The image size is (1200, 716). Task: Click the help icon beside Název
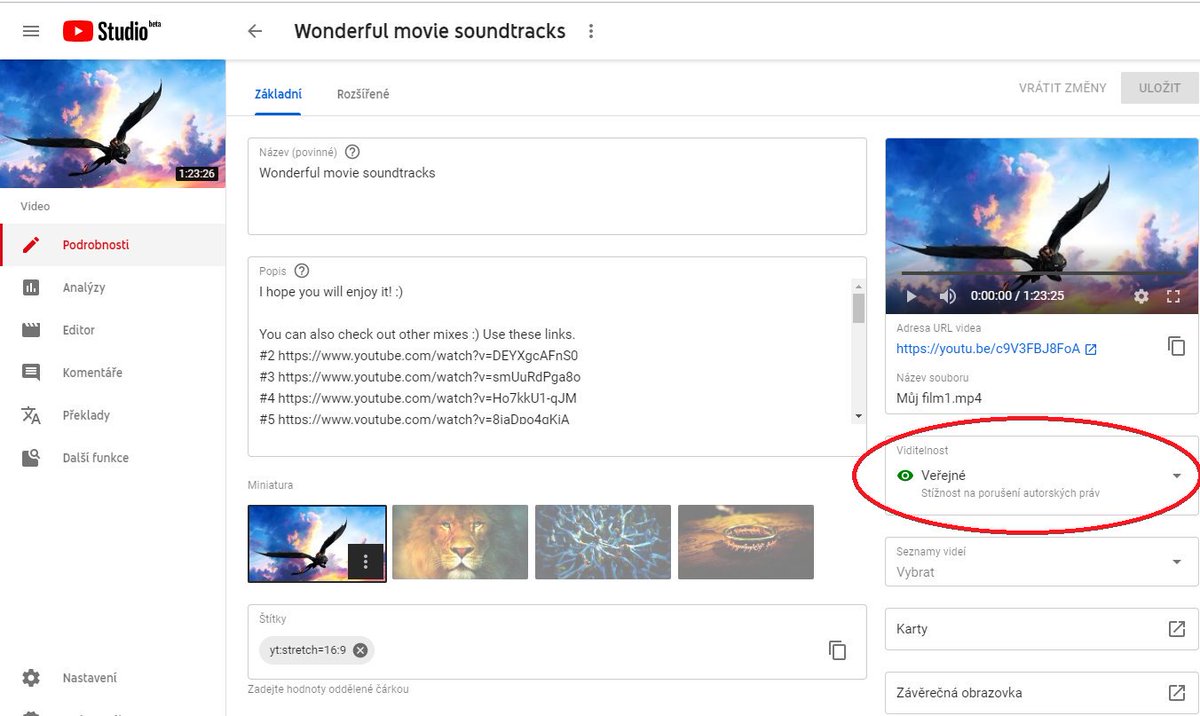352,152
